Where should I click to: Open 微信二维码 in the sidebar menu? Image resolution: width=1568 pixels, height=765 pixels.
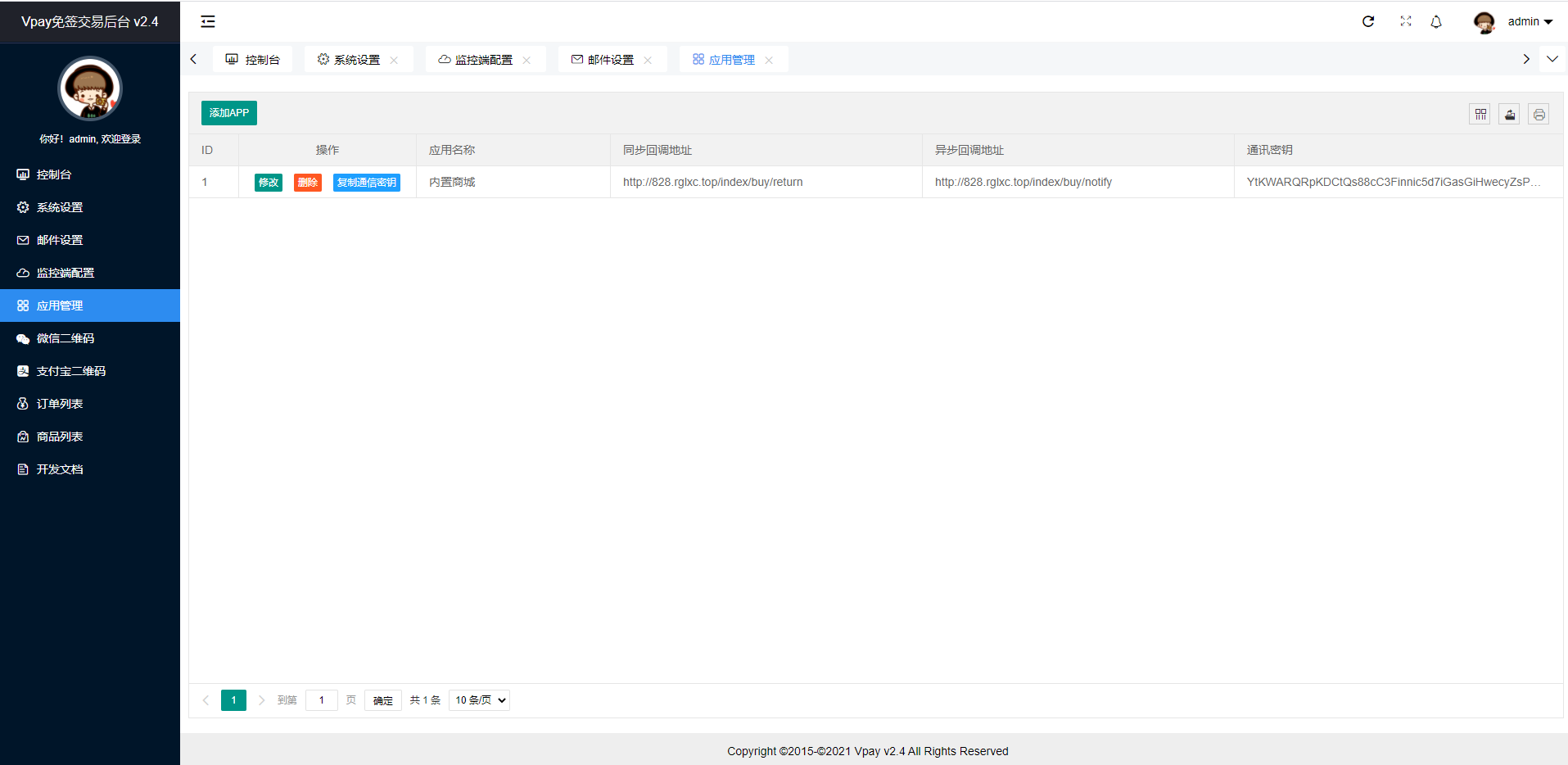(66, 338)
